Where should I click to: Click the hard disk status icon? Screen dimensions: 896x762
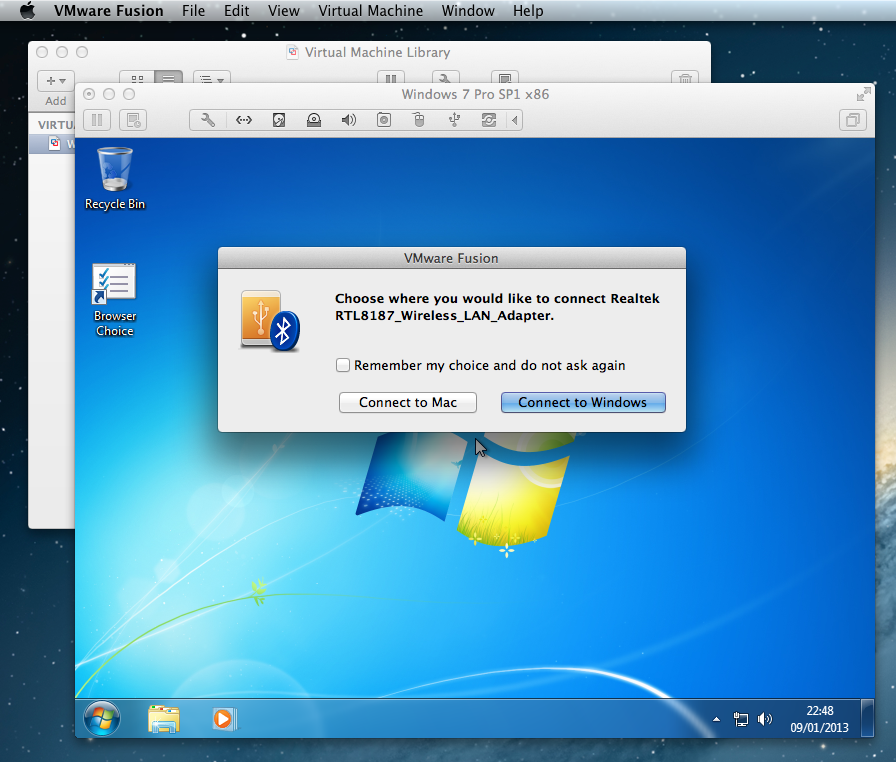[x=279, y=120]
